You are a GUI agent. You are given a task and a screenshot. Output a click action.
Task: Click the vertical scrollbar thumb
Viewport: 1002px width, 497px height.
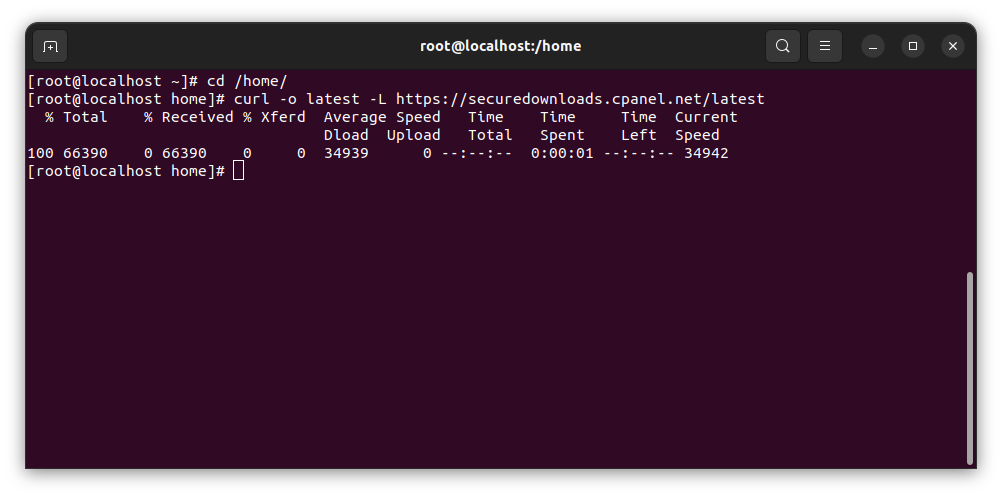[969, 368]
